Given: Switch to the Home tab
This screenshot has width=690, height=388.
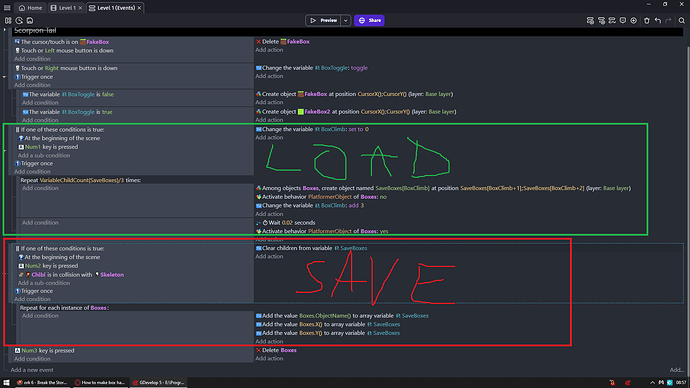Looking at the screenshot, I should tap(30, 8).
